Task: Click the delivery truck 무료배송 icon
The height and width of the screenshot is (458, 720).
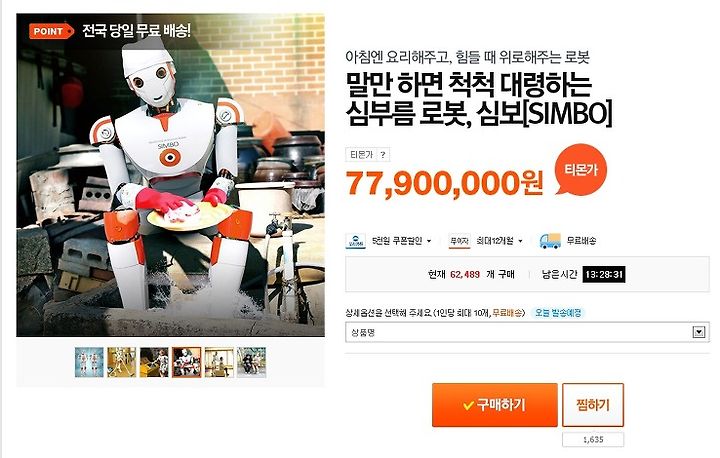Action: pos(550,241)
